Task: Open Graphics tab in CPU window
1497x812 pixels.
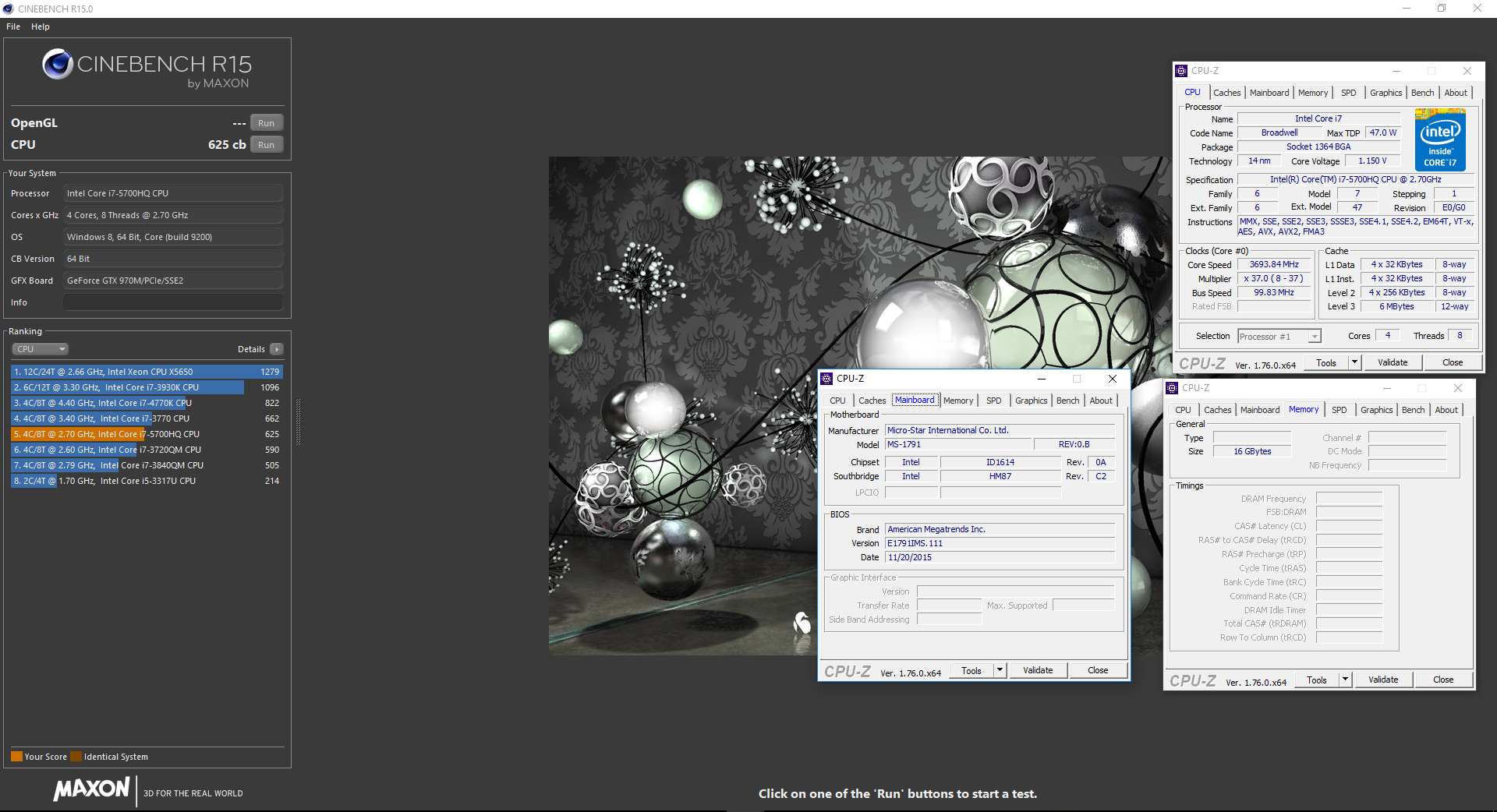Action: pos(1386,93)
